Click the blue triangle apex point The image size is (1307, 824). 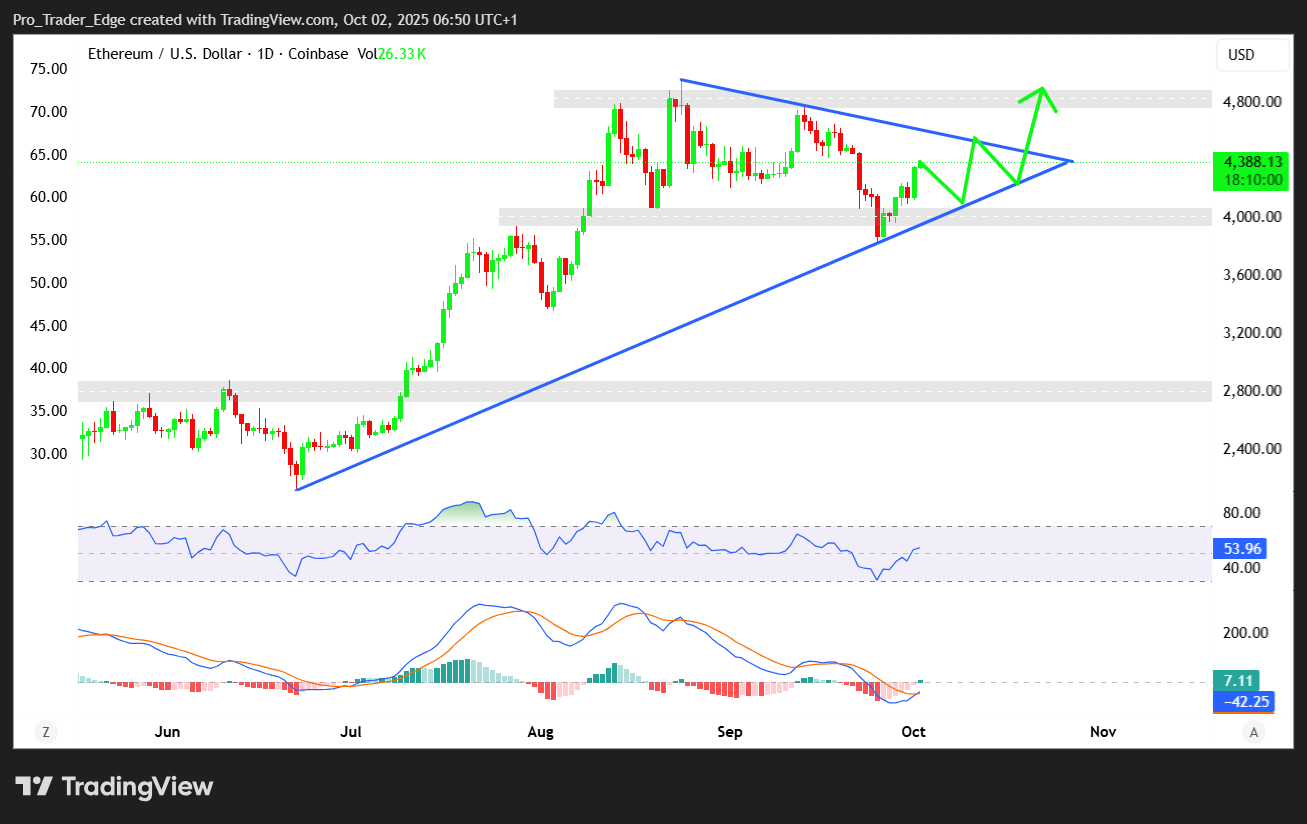tap(1072, 161)
